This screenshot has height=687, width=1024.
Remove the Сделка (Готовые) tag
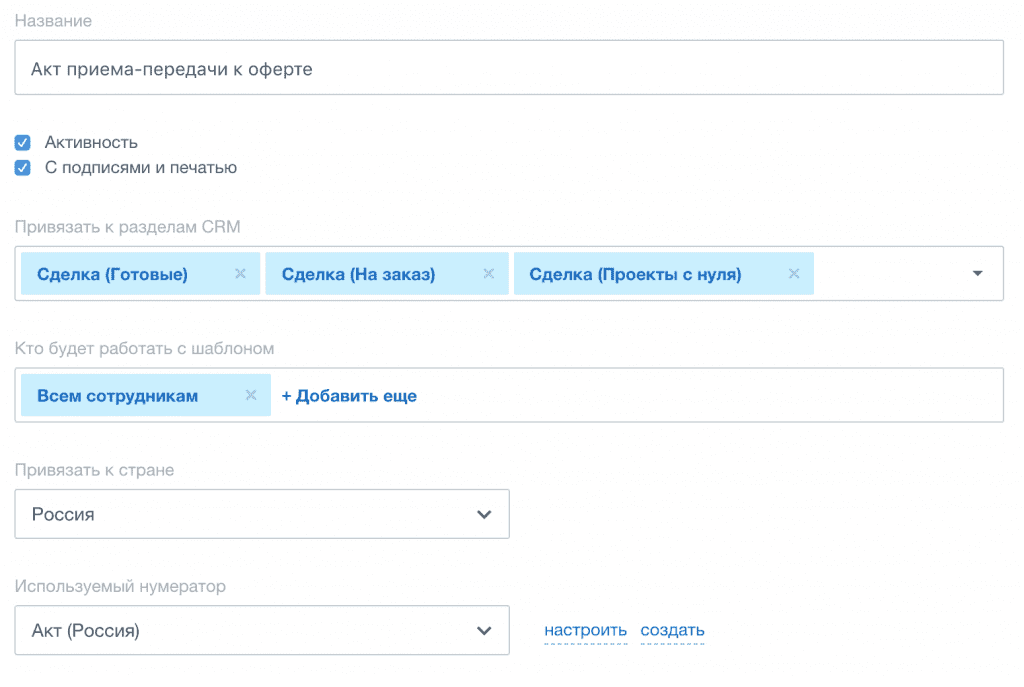coord(240,274)
